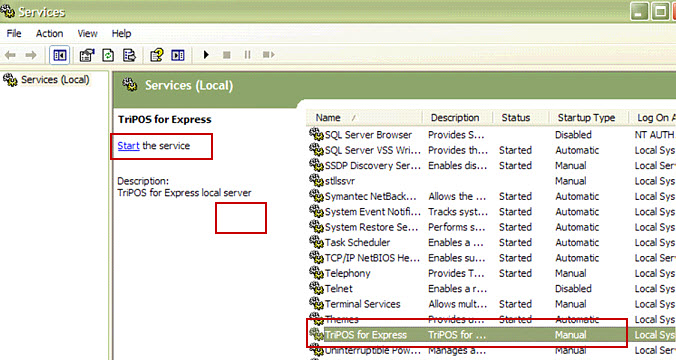Image resolution: width=676 pixels, height=360 pixels.
Task: Select the Terminal Services service name
Action: coord(363,304)
